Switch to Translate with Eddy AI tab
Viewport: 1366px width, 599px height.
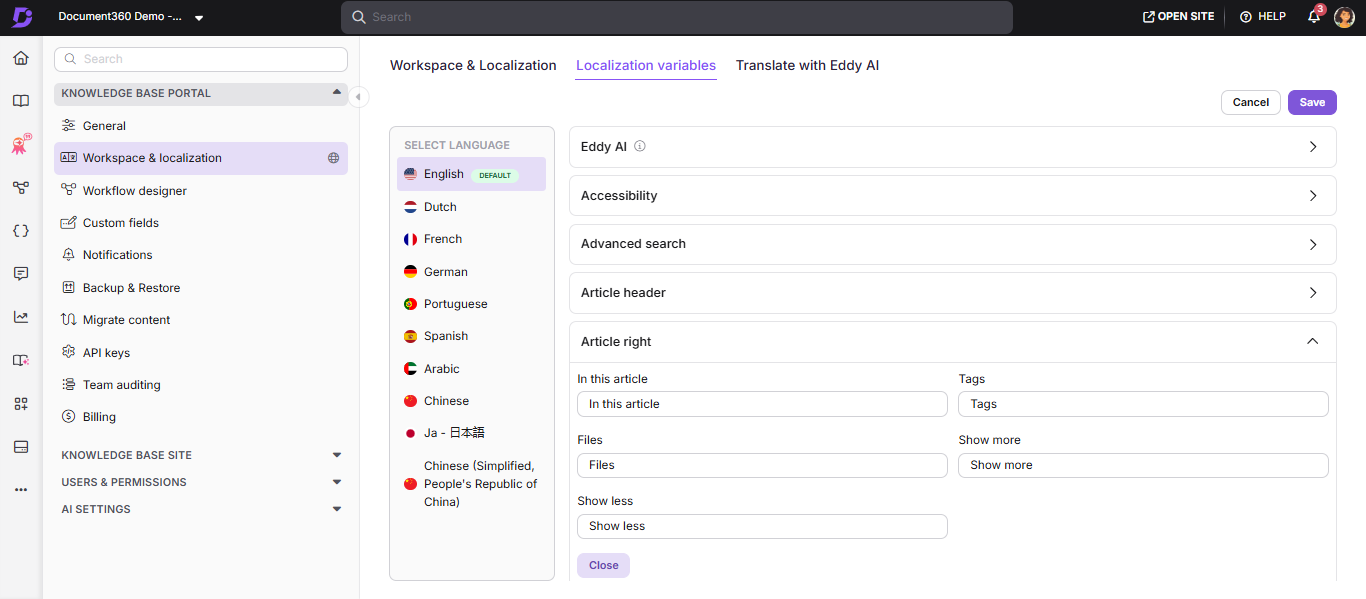(807, 65)
